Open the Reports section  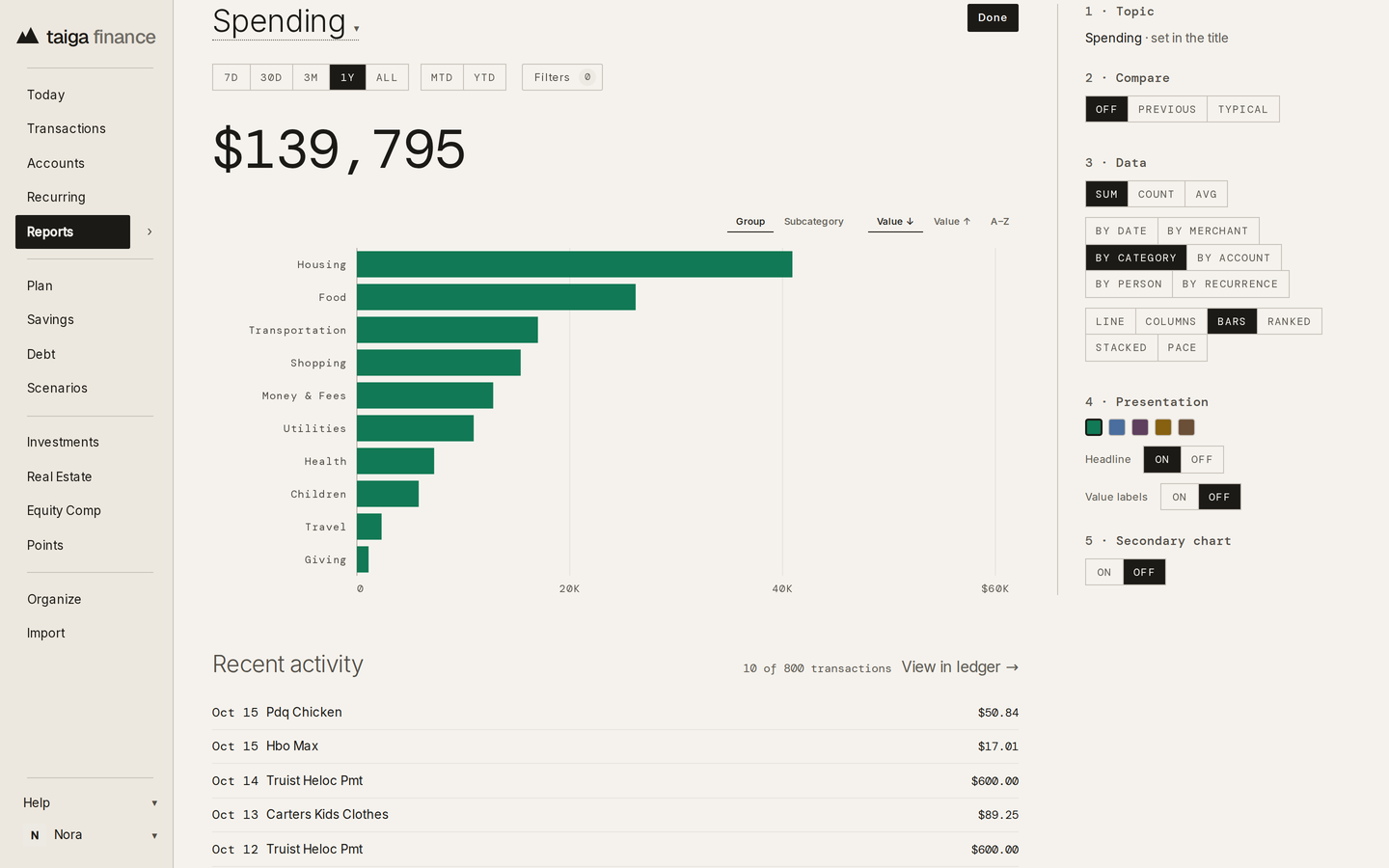pyautogui.click(x=72, y=231)
